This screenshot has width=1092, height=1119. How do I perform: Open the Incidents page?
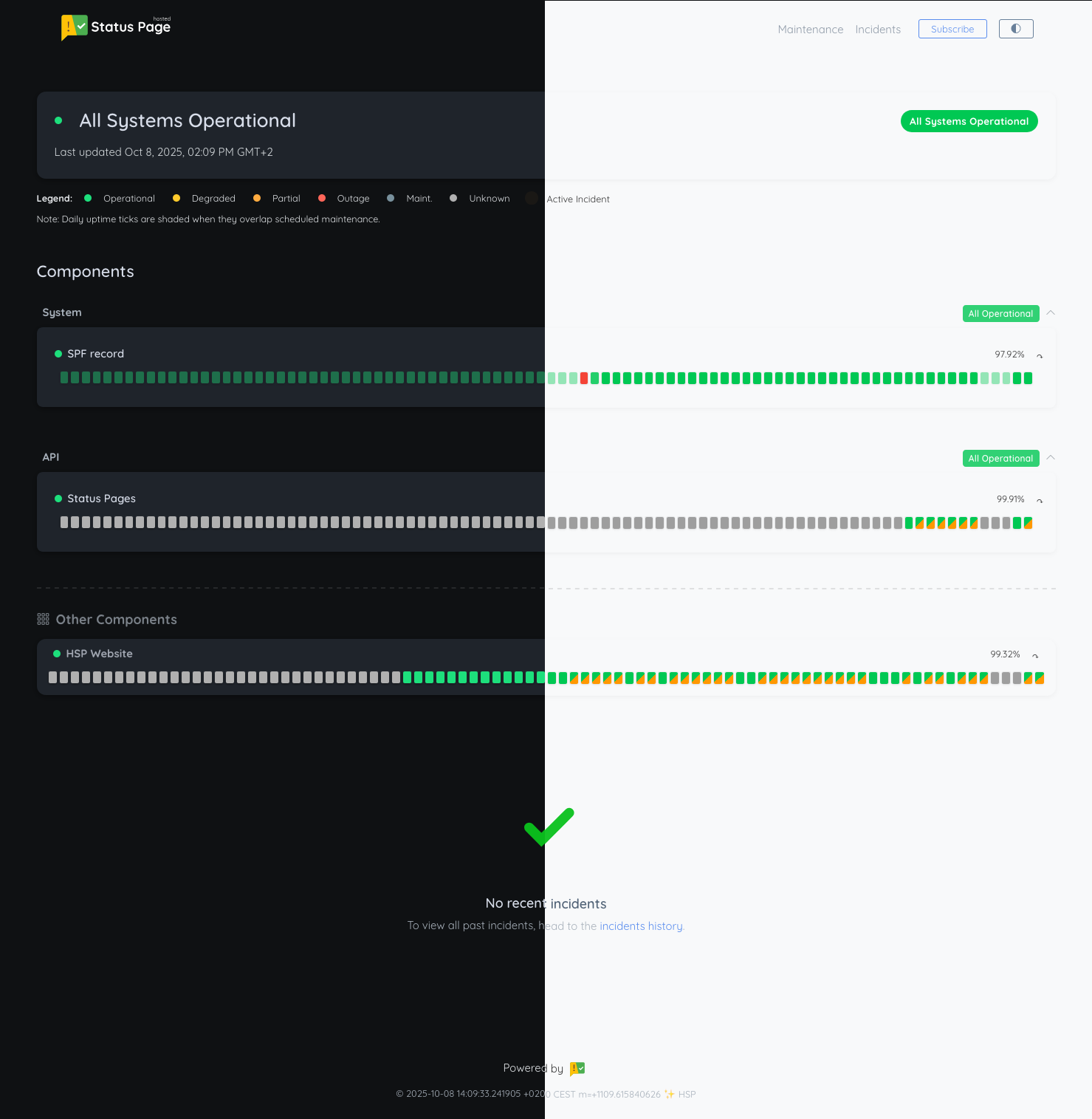tap(878, 29)
